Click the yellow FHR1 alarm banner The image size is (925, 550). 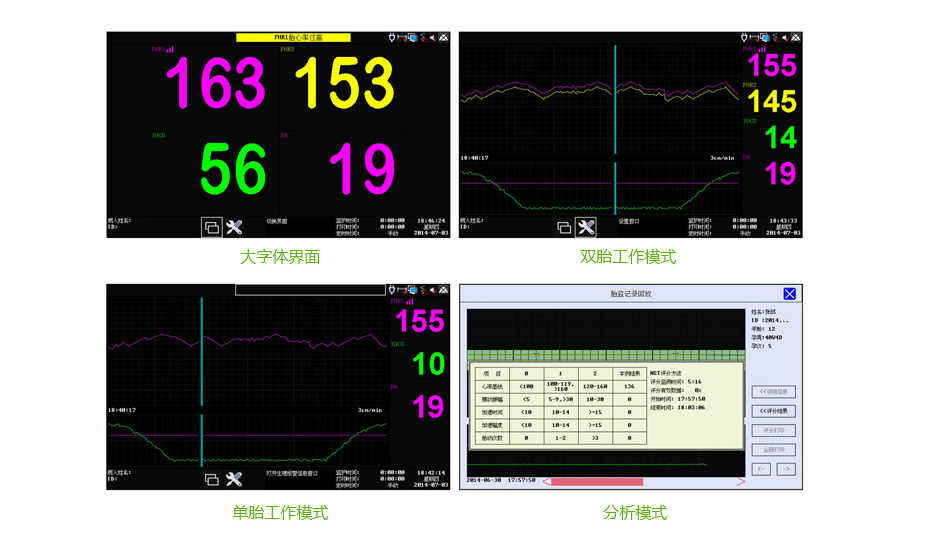tap(293, 38)
